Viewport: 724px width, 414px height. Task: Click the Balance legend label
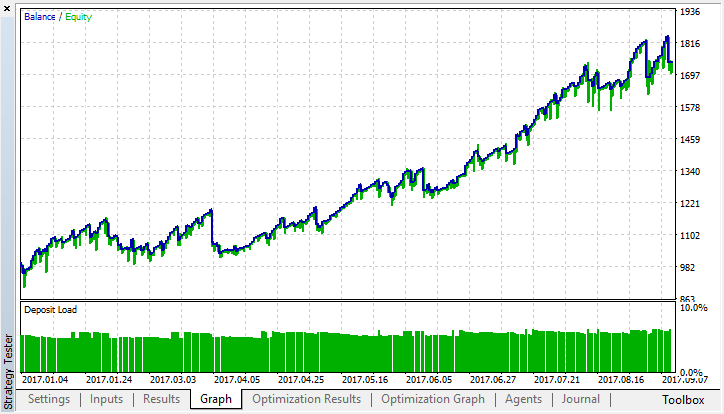coord(40,17)
